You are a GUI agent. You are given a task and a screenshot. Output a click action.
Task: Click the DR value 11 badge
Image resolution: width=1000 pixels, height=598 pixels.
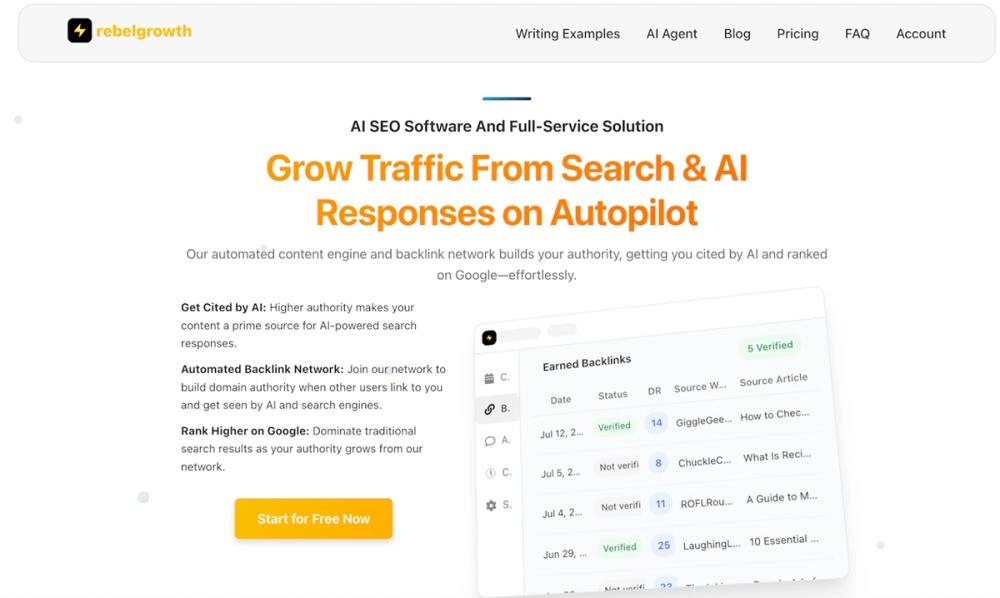point(661,504)
